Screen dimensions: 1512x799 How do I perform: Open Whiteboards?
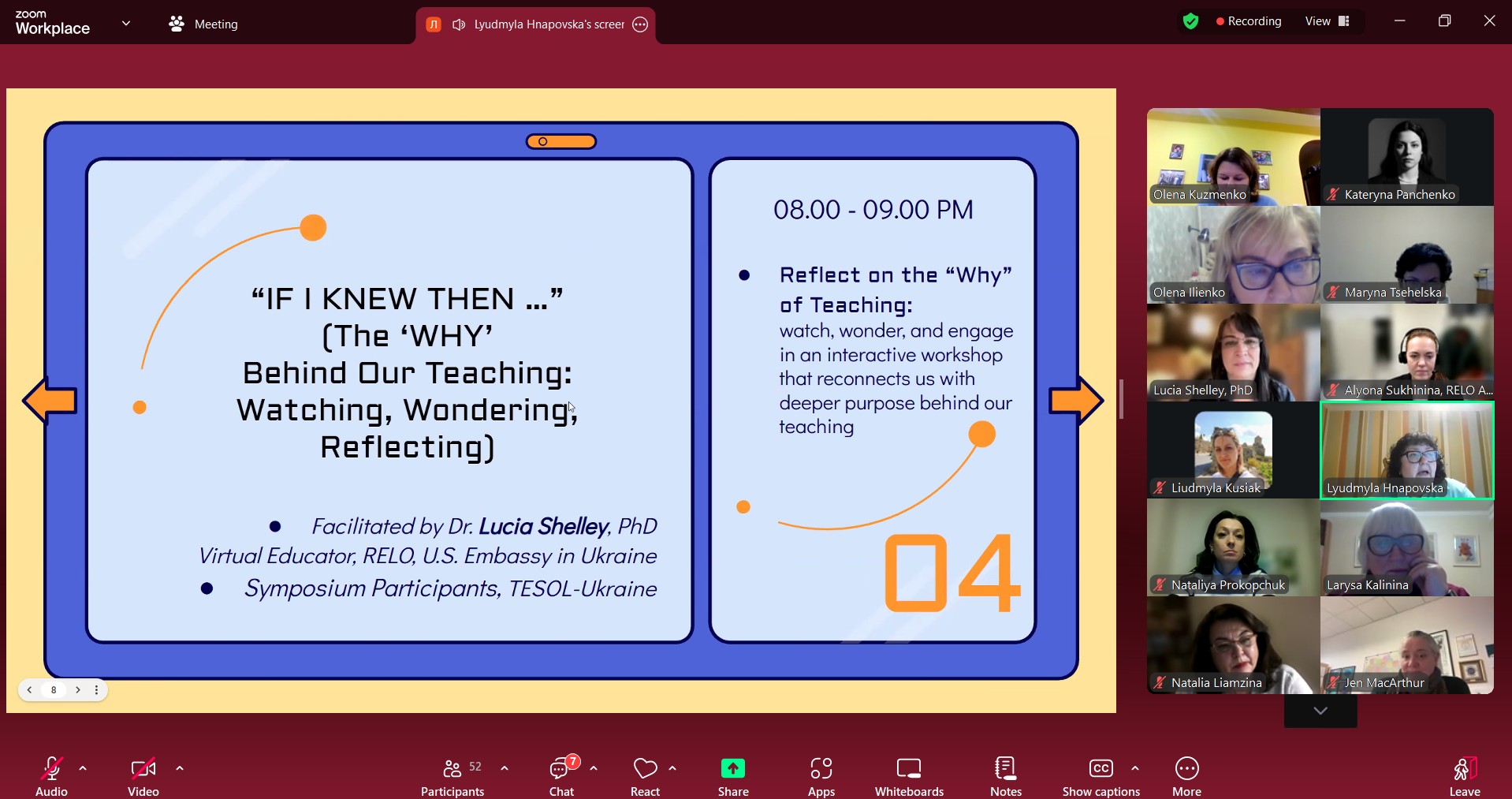[x=909, y=776]
